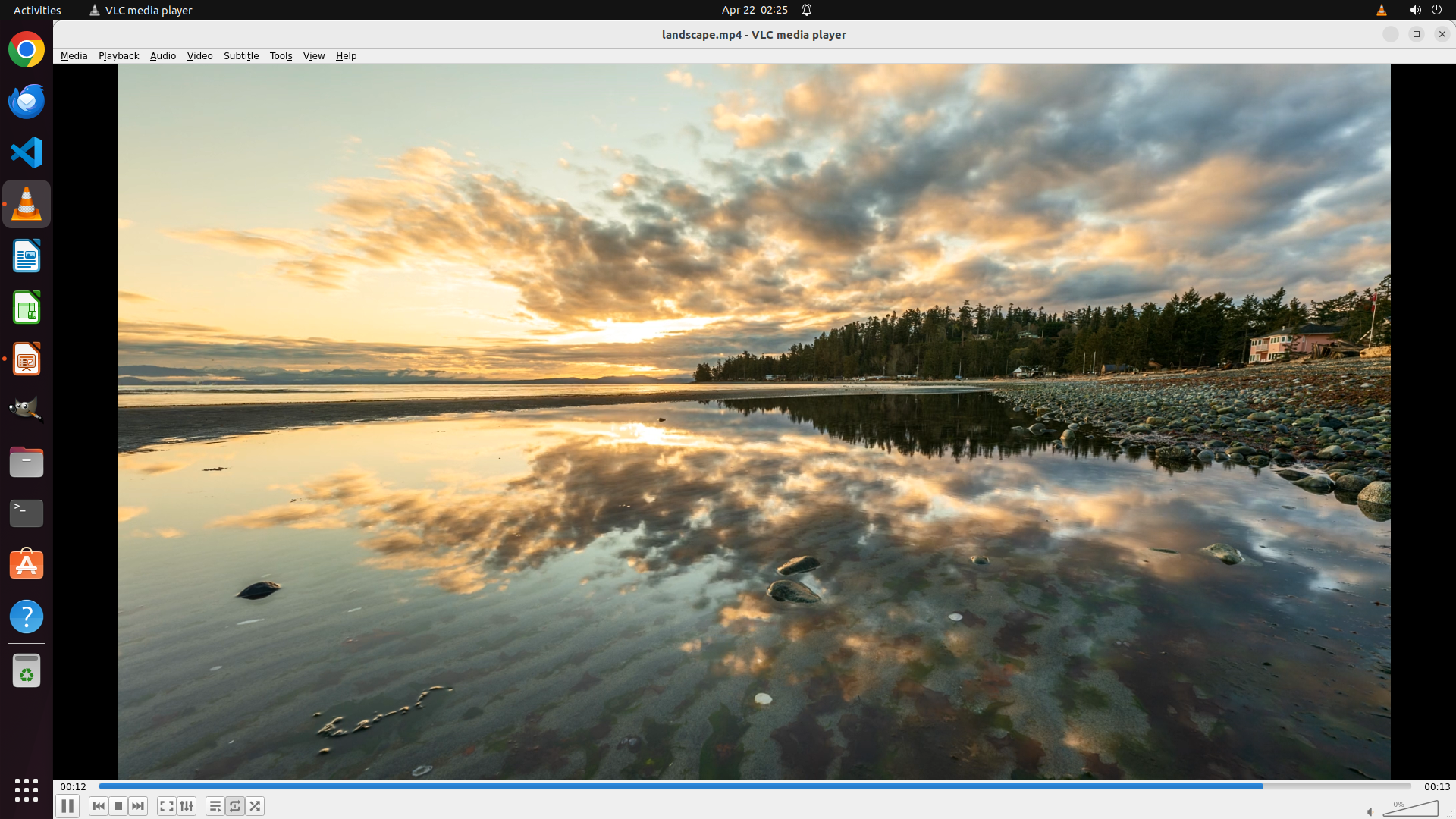
Task: Skip to next media track
Action: (x=138, y=806)
